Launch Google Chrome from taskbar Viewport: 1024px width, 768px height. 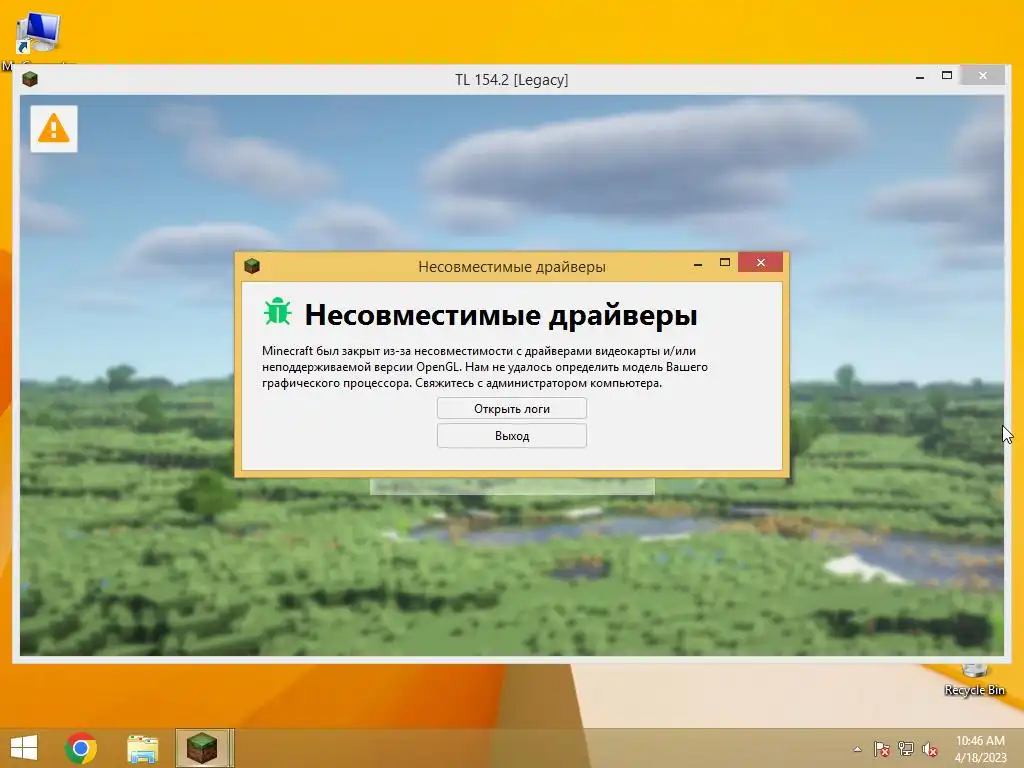coord(81,748)
